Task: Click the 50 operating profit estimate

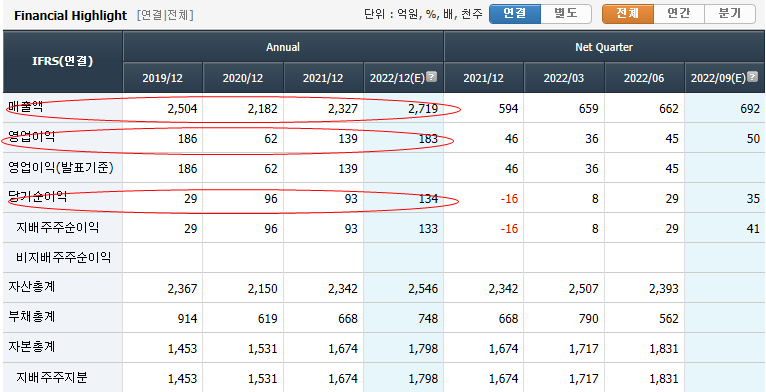Action: [x=753, y=139]
